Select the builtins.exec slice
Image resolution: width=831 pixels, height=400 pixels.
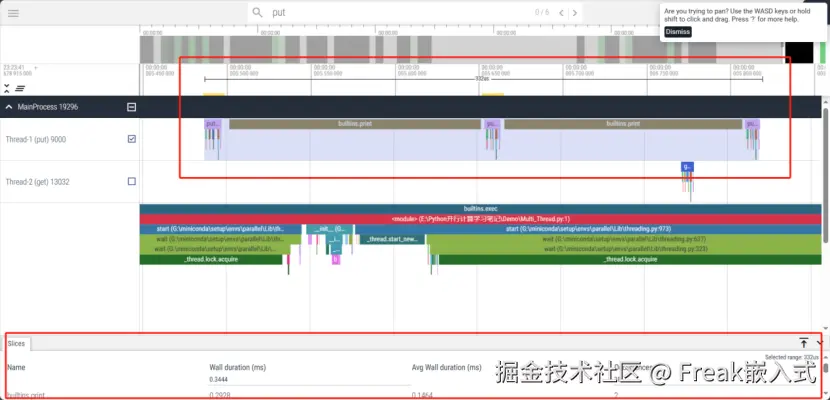click(480, 209)
